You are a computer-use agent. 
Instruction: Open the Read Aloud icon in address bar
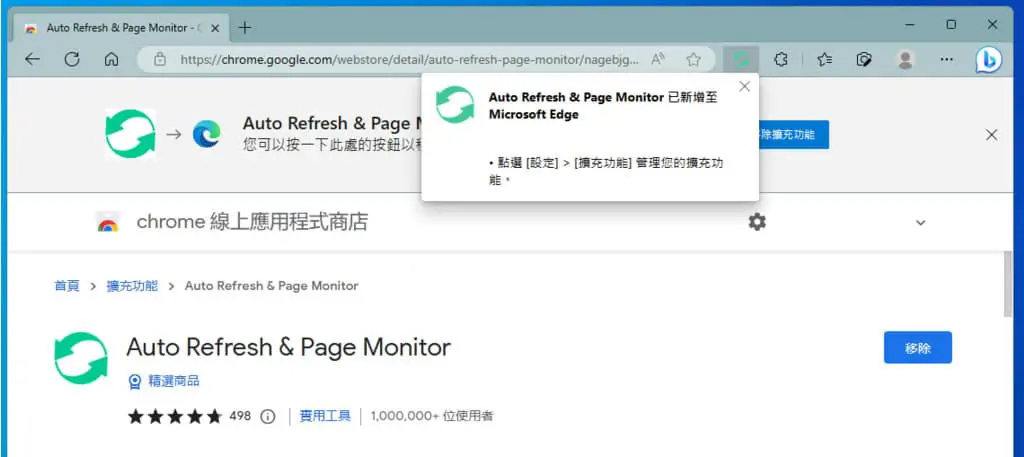click(x=658, y=59)
